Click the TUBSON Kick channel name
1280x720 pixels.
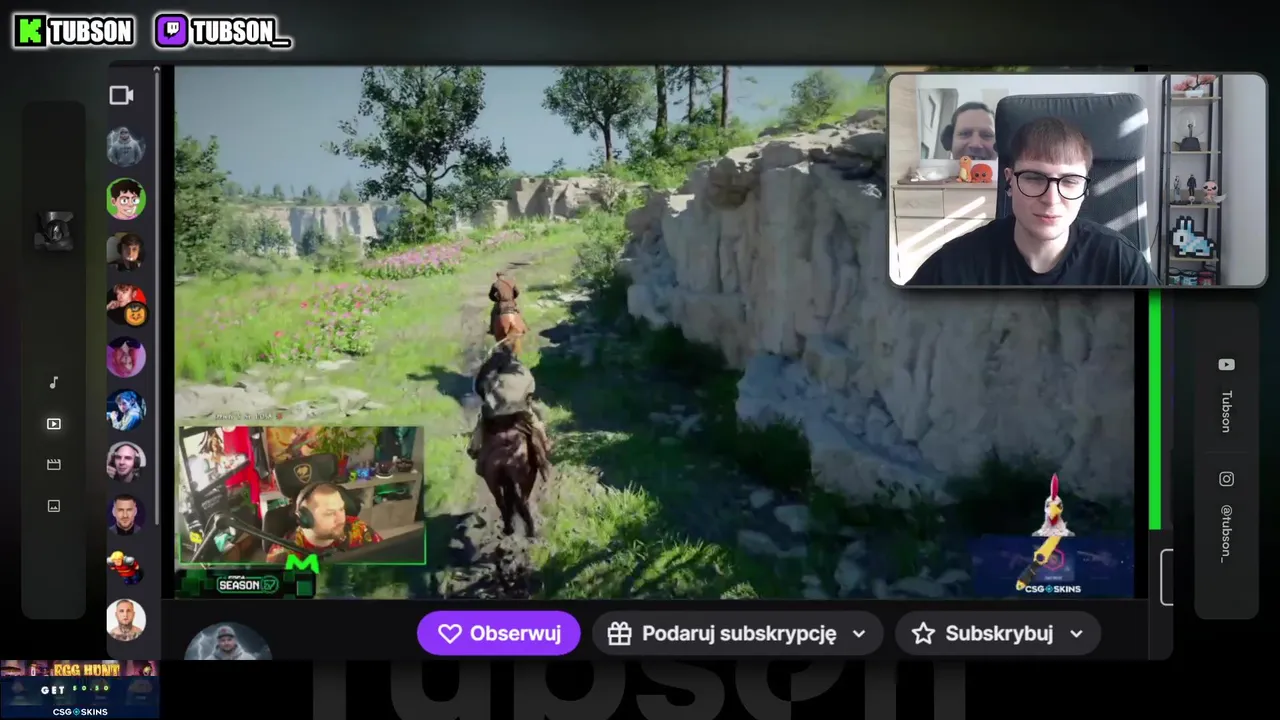coord(91,32)
